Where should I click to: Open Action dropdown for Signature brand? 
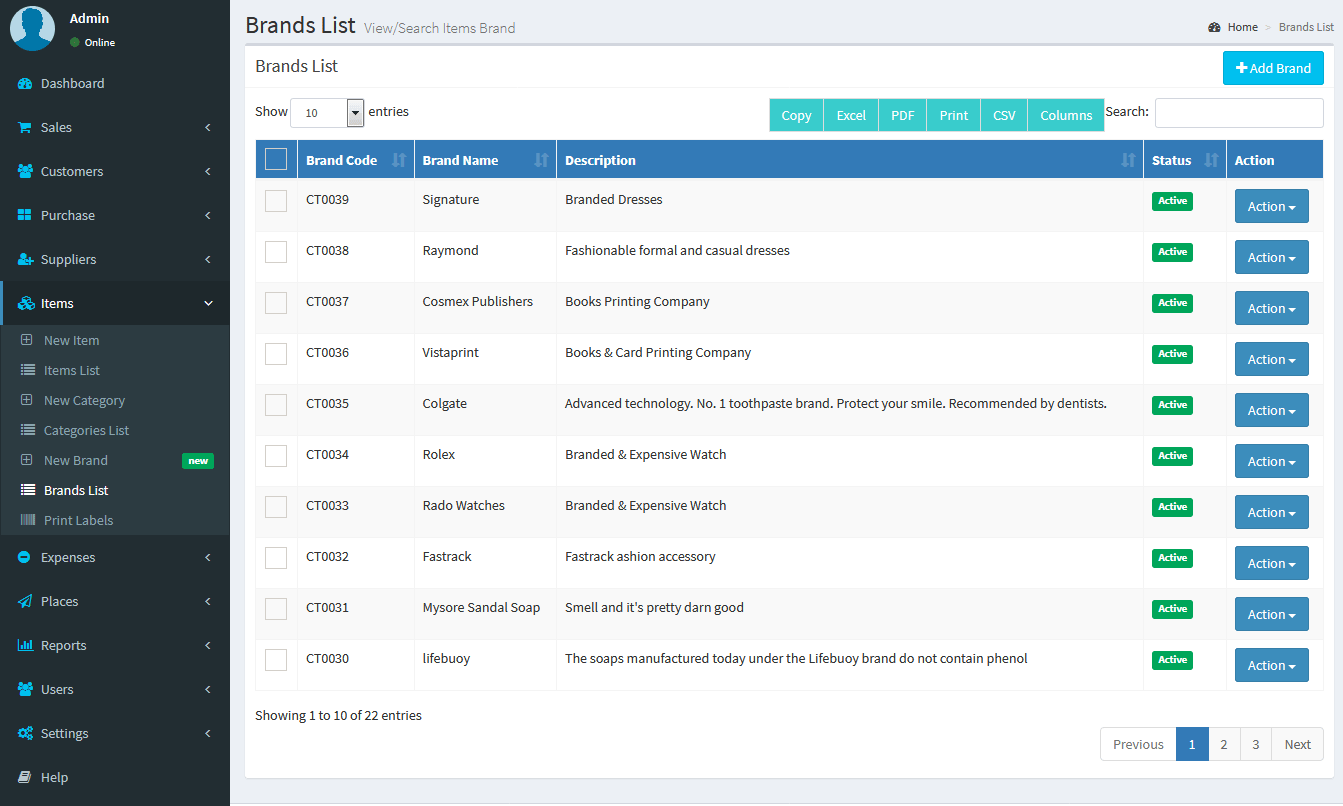coord(1271,207)
